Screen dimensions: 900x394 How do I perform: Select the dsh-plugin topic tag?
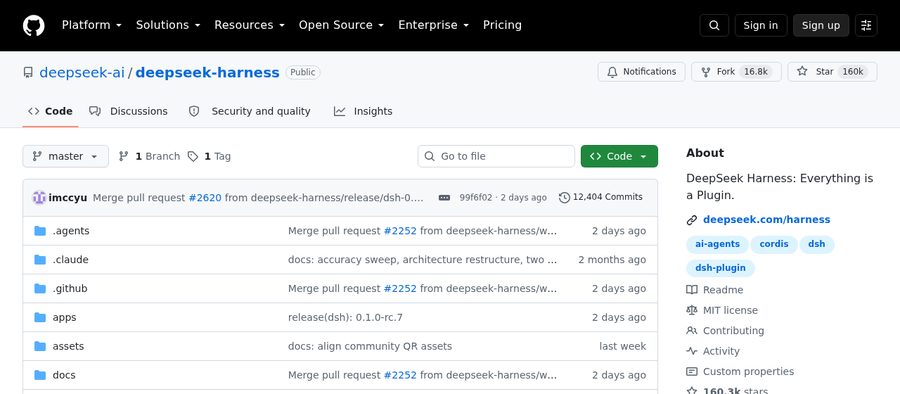pos(720,268)
